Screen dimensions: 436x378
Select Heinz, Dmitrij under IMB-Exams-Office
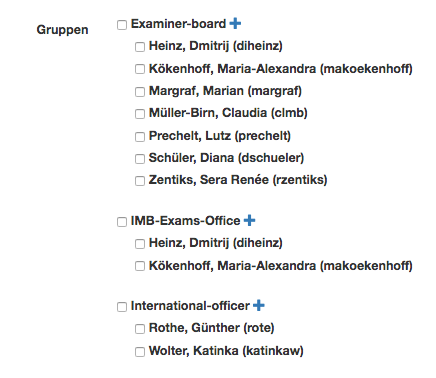click(x=140, y=244)
